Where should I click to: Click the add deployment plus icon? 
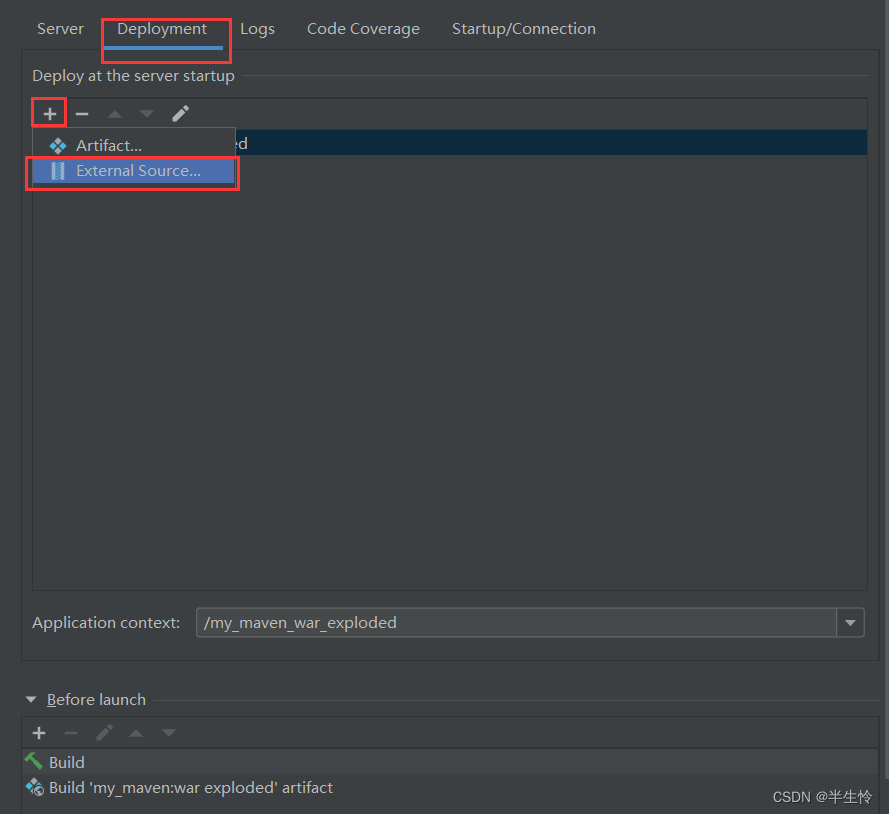[50, 114]
